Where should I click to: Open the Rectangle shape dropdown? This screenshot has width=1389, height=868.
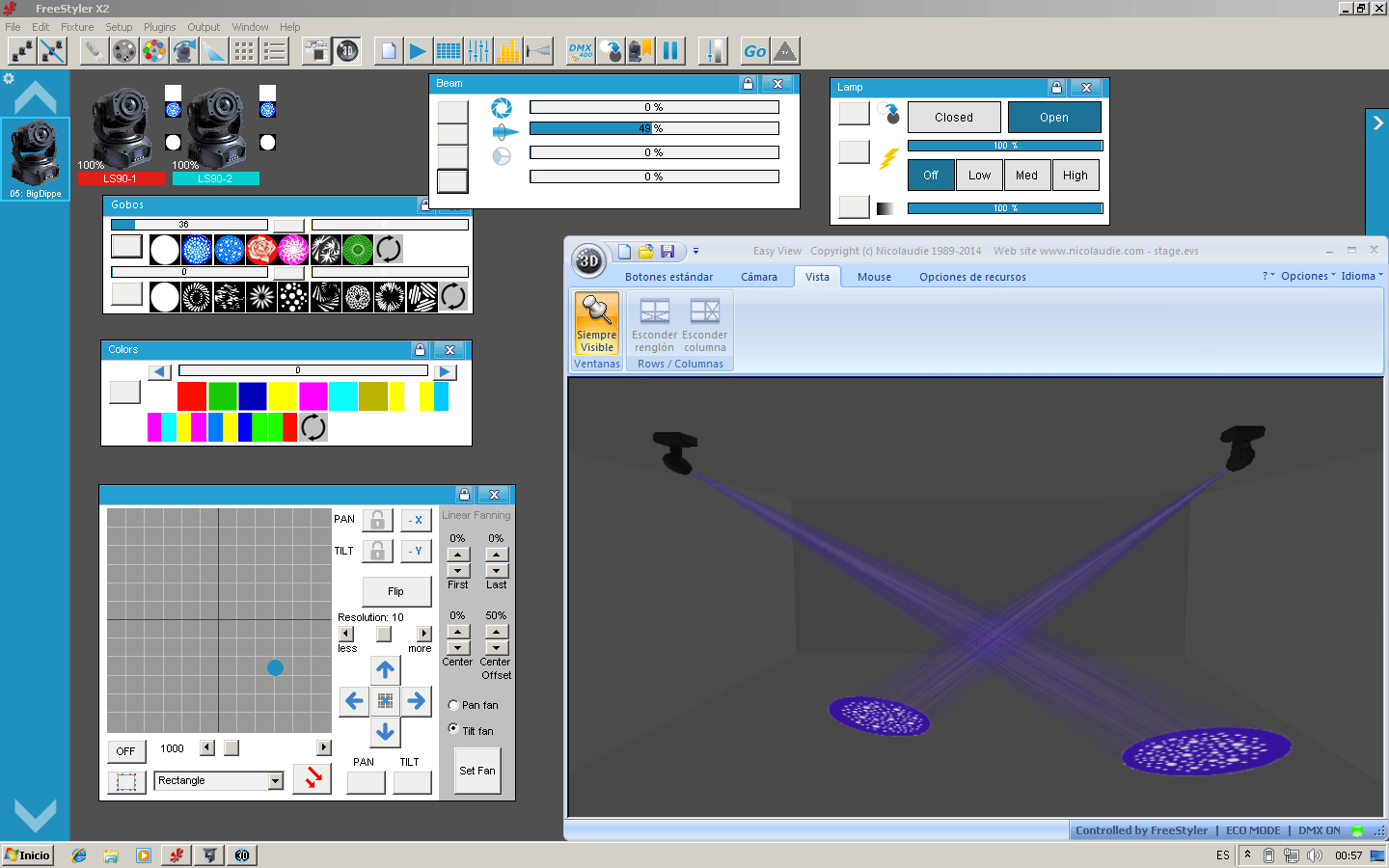tap(276, 781)
